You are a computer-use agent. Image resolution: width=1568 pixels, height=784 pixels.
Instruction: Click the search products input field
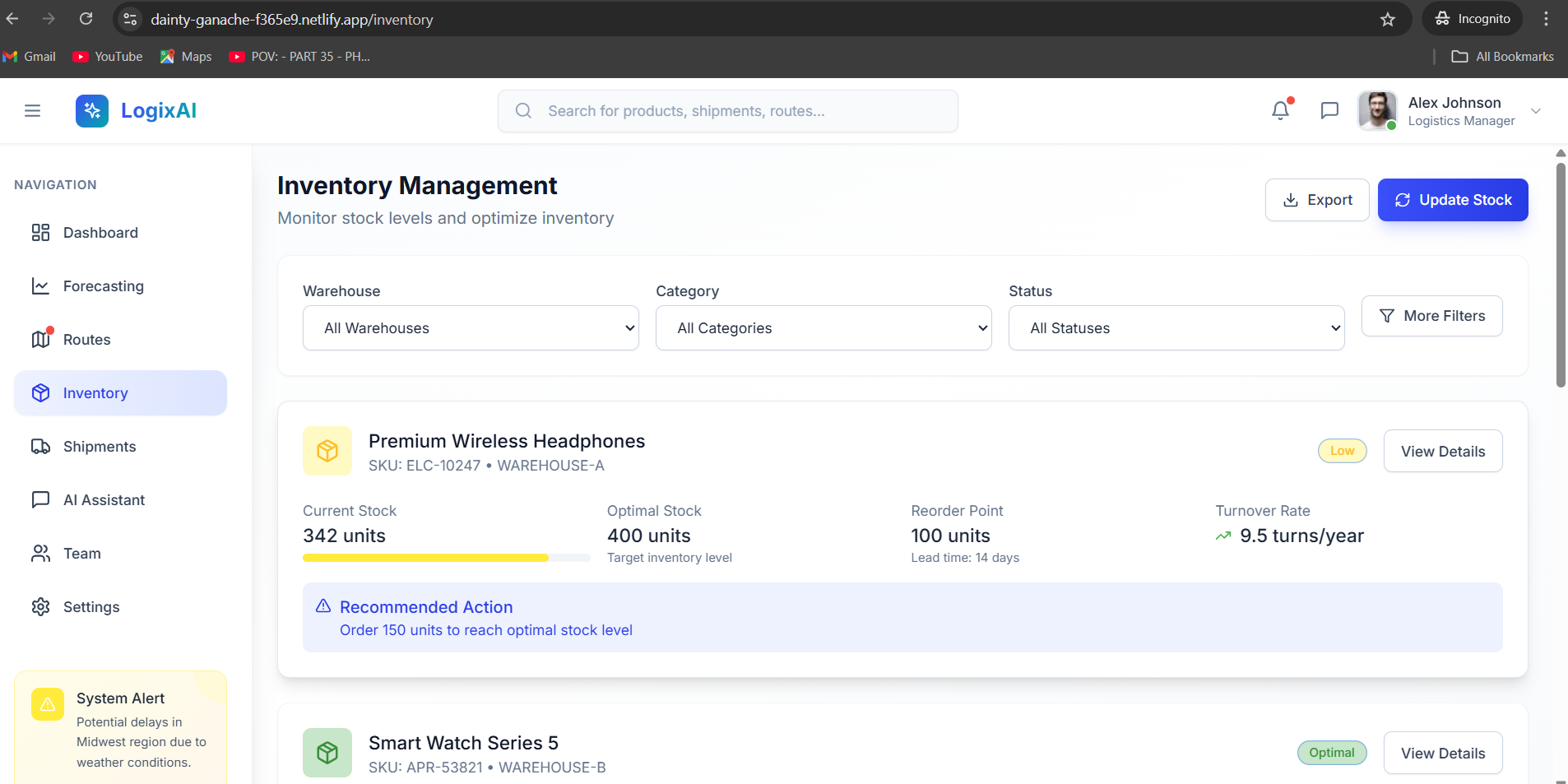pos(728,111)
